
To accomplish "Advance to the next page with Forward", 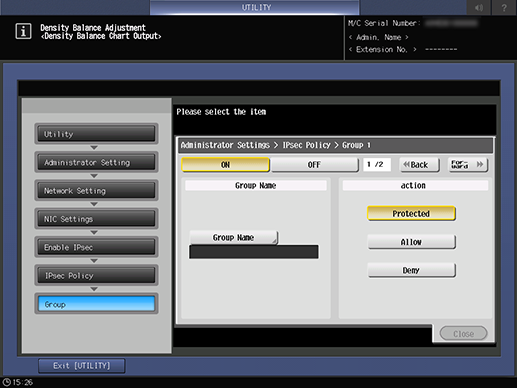I will [468, 165].
